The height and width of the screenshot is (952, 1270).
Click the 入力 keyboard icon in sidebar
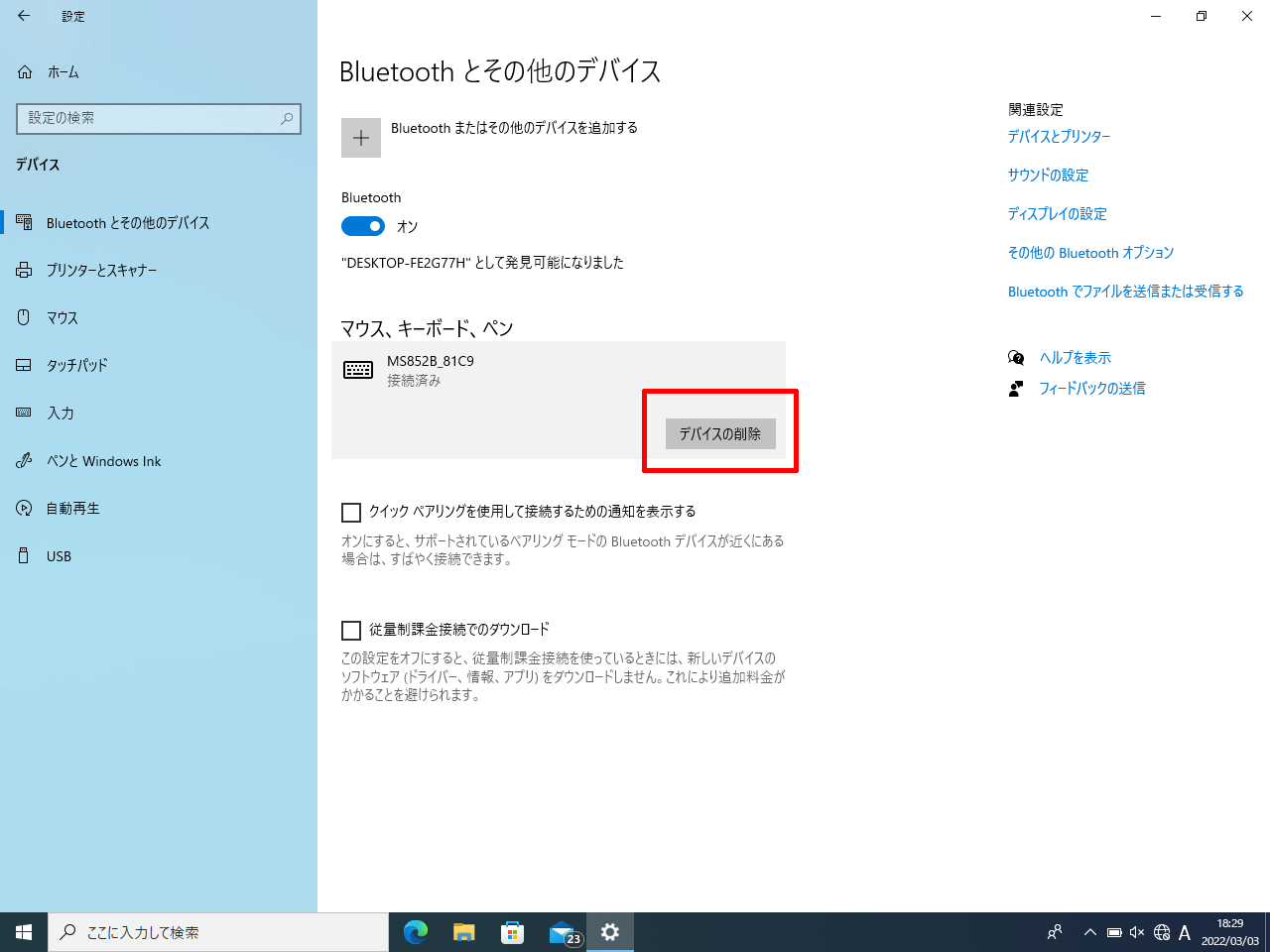point(24,413)
